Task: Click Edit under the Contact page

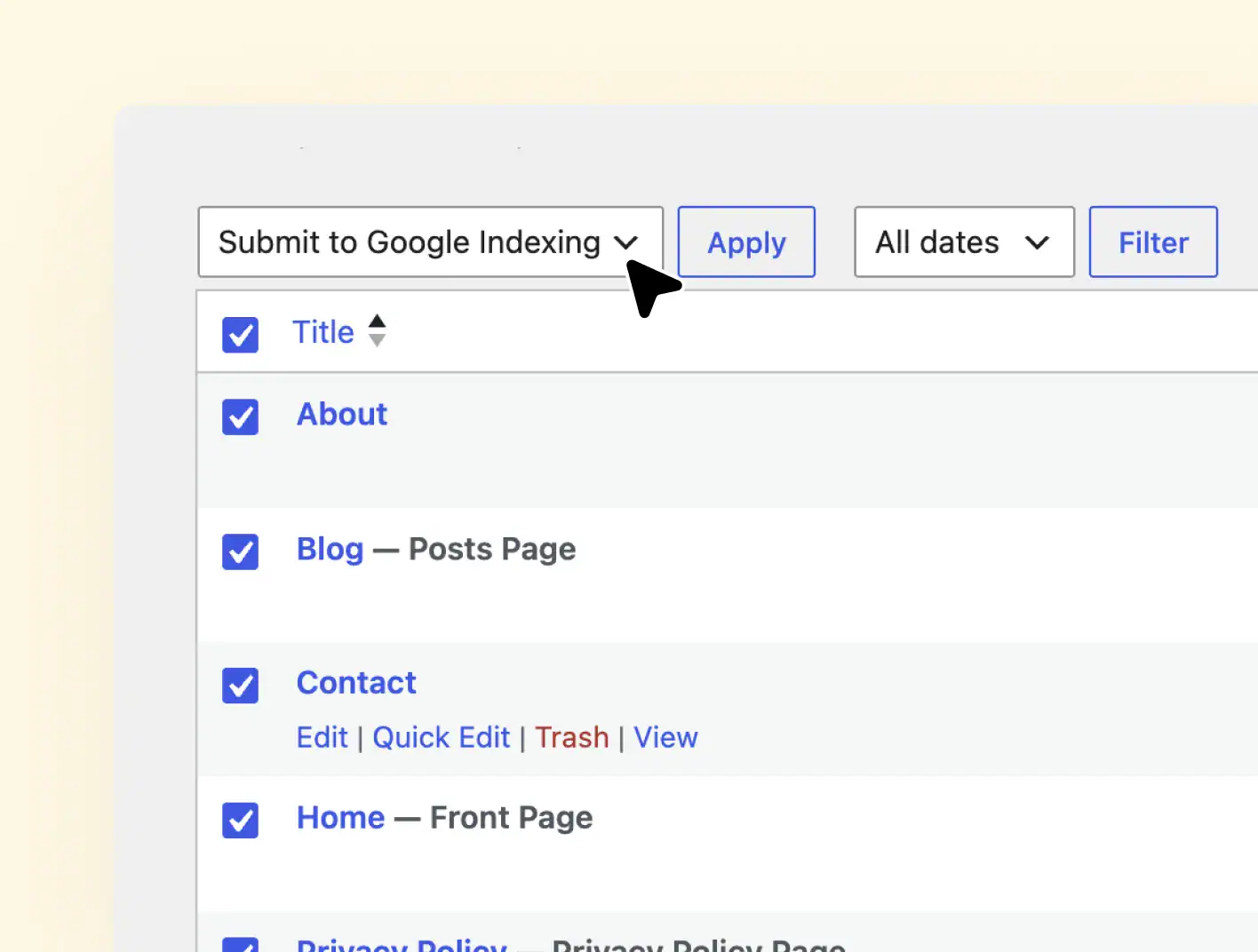Action: (x=322, y=737)
